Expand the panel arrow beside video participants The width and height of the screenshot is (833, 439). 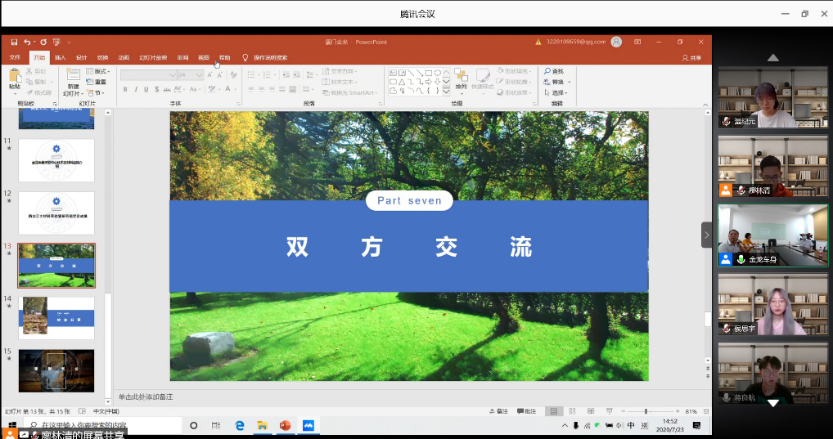pyautogui.click(x=707, y=234)
